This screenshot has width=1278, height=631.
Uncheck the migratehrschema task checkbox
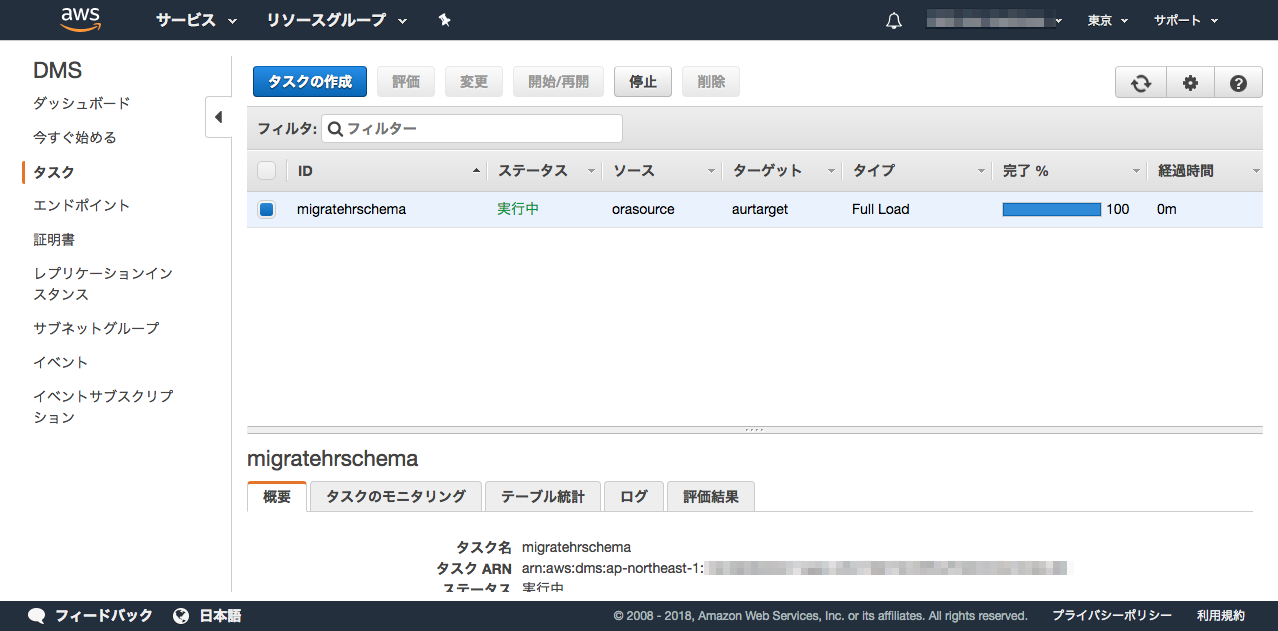pos(266,210)
